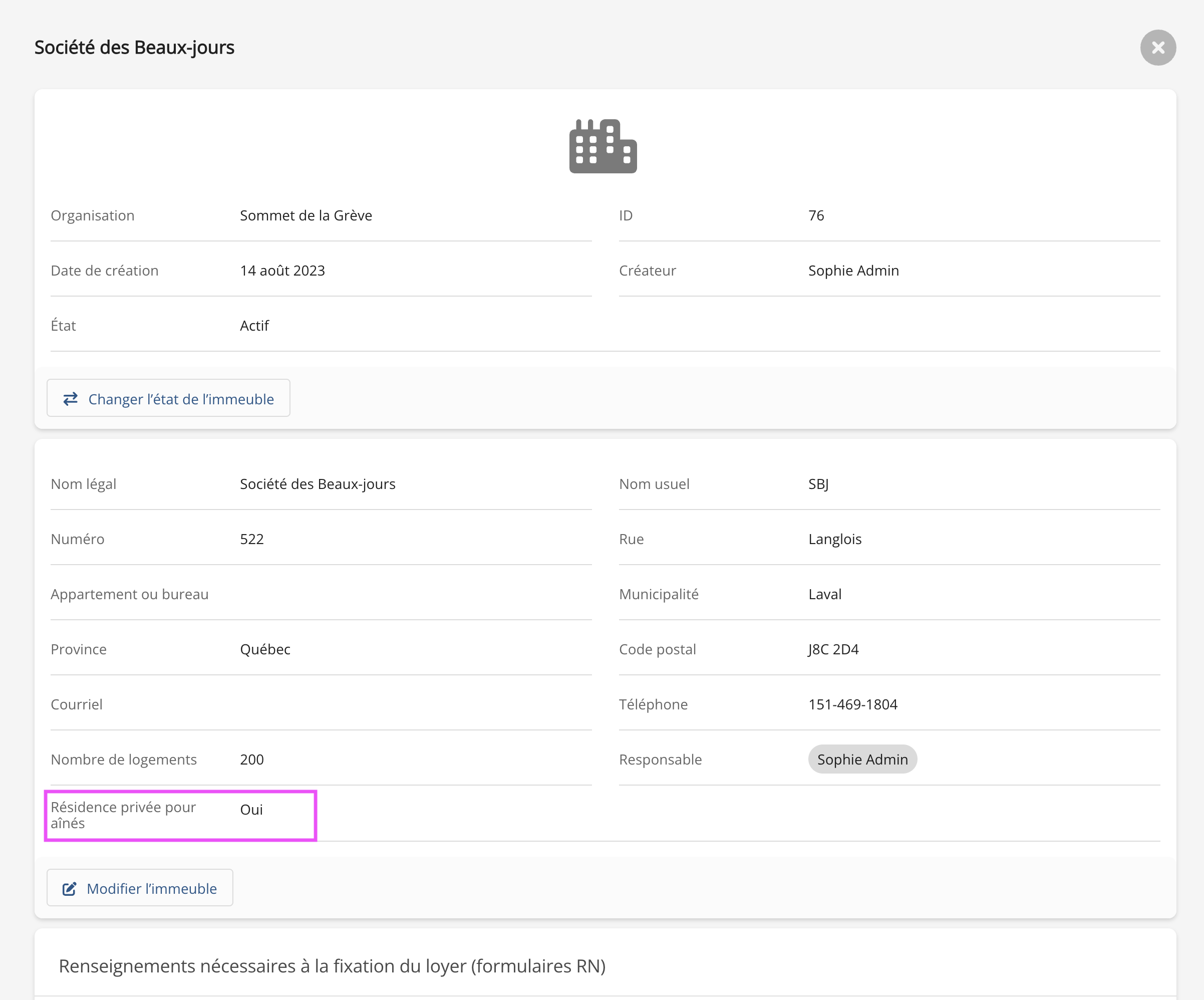Click the Sommet de la Grève organisation value

(306, 215)
